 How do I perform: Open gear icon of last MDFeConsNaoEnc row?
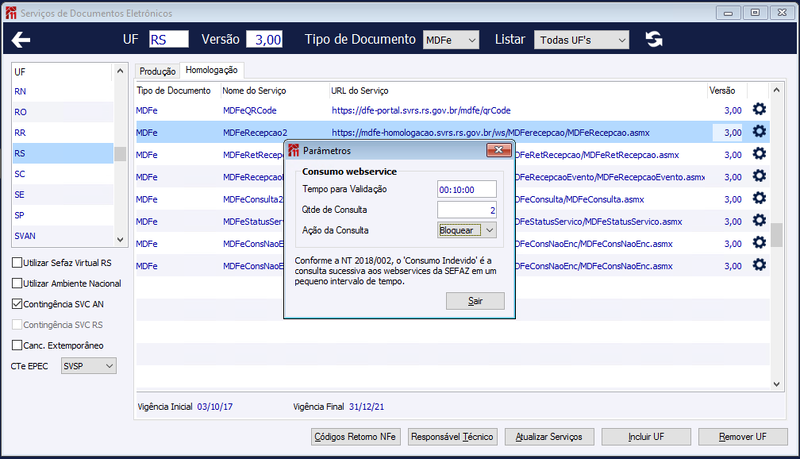coord(759,265)
